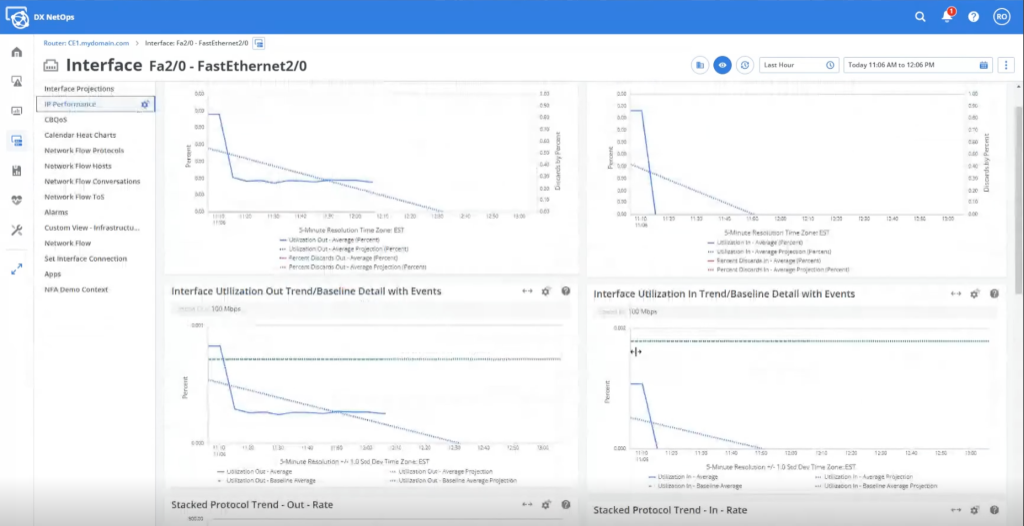This screenshot has height=526, width=1024.
Task: Toggle width of Stacked Protocol Trend Out panel
Action: tap(526, 505)
